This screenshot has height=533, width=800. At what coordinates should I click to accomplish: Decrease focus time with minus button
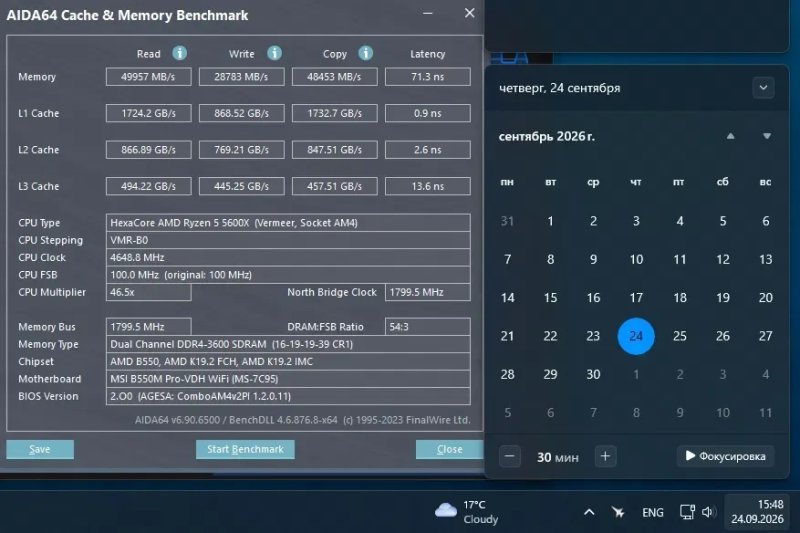[x=510, y=456]
